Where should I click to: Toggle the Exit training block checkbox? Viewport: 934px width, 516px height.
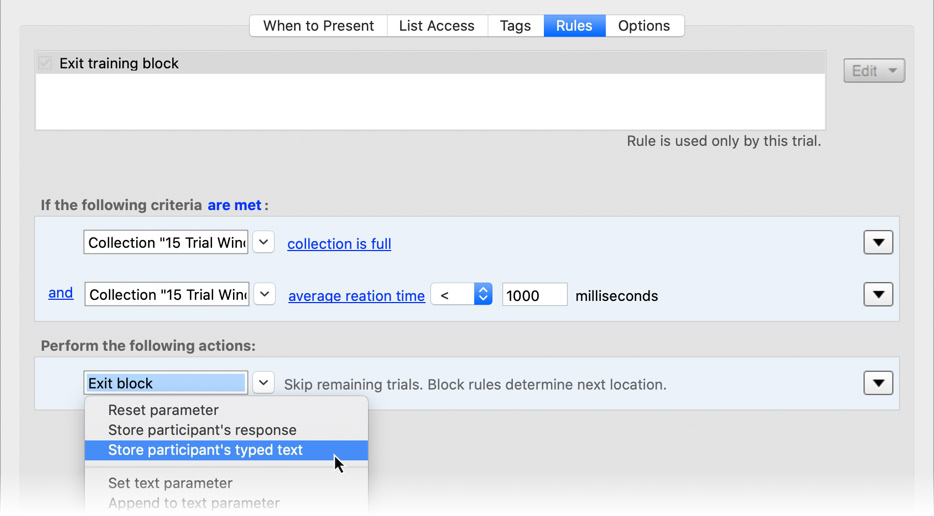point(45,63)
